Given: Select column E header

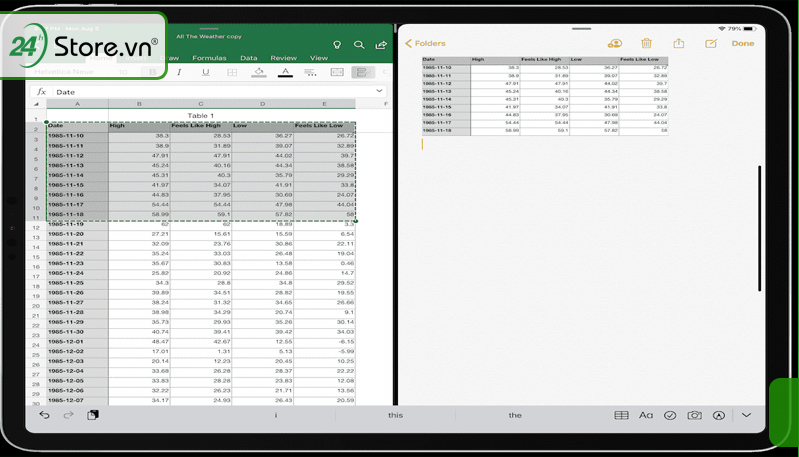Looking at the screenshot, I should point(325,104).
